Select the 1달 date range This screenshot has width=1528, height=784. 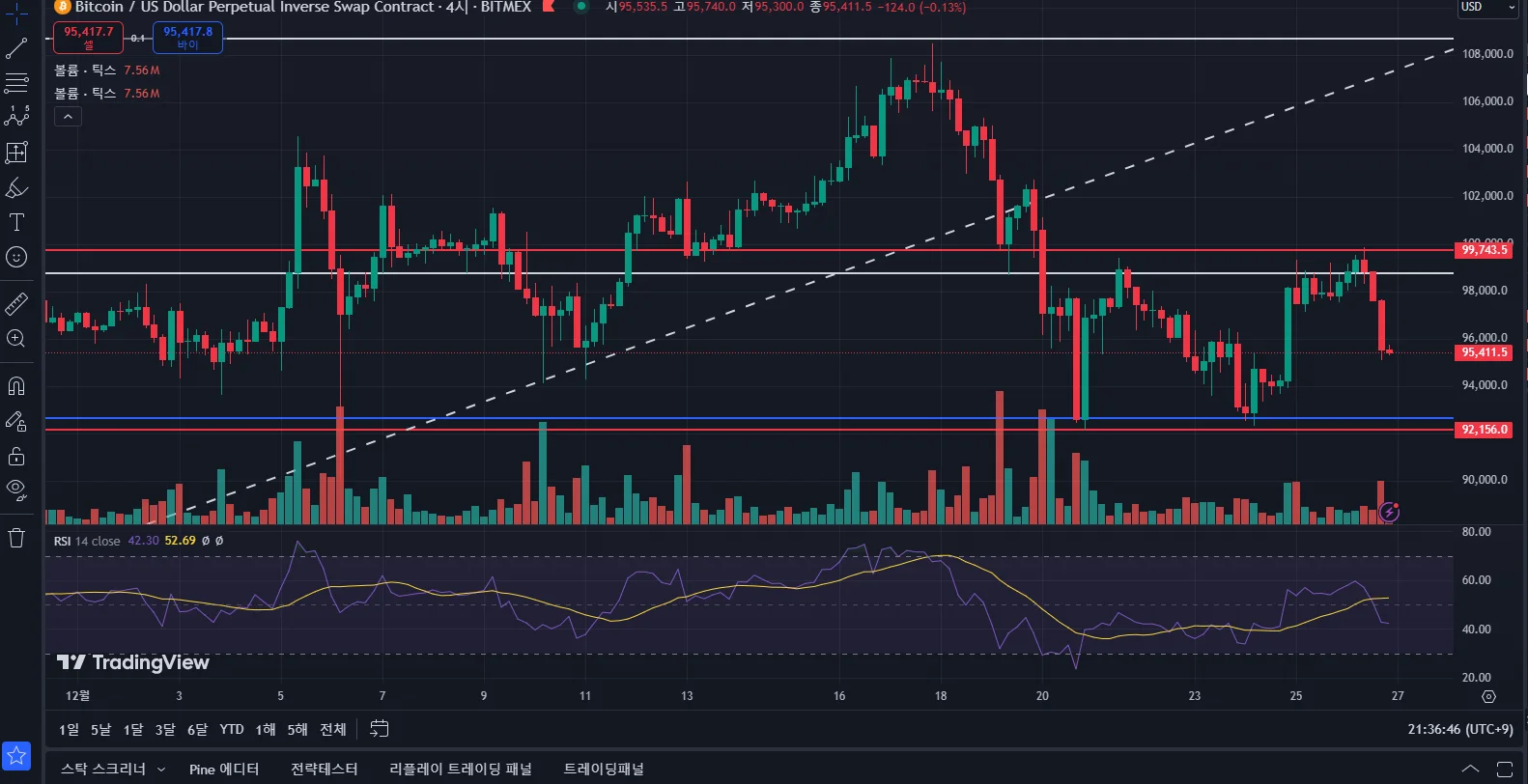click(133, 729)
